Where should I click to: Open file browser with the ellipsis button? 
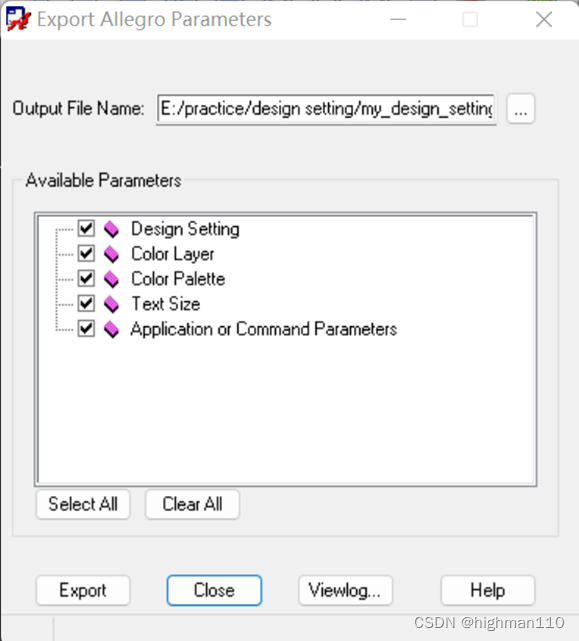point(521,109)
